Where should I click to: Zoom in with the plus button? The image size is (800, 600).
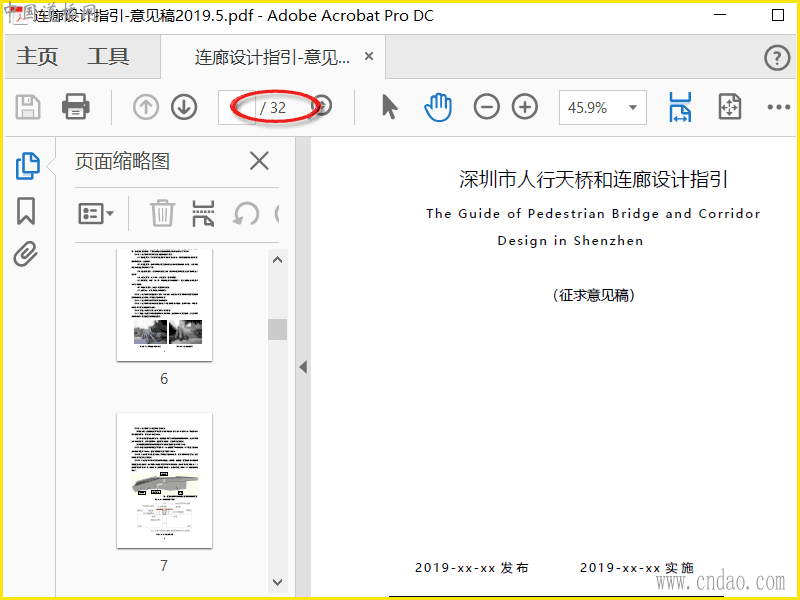(525, 107)
